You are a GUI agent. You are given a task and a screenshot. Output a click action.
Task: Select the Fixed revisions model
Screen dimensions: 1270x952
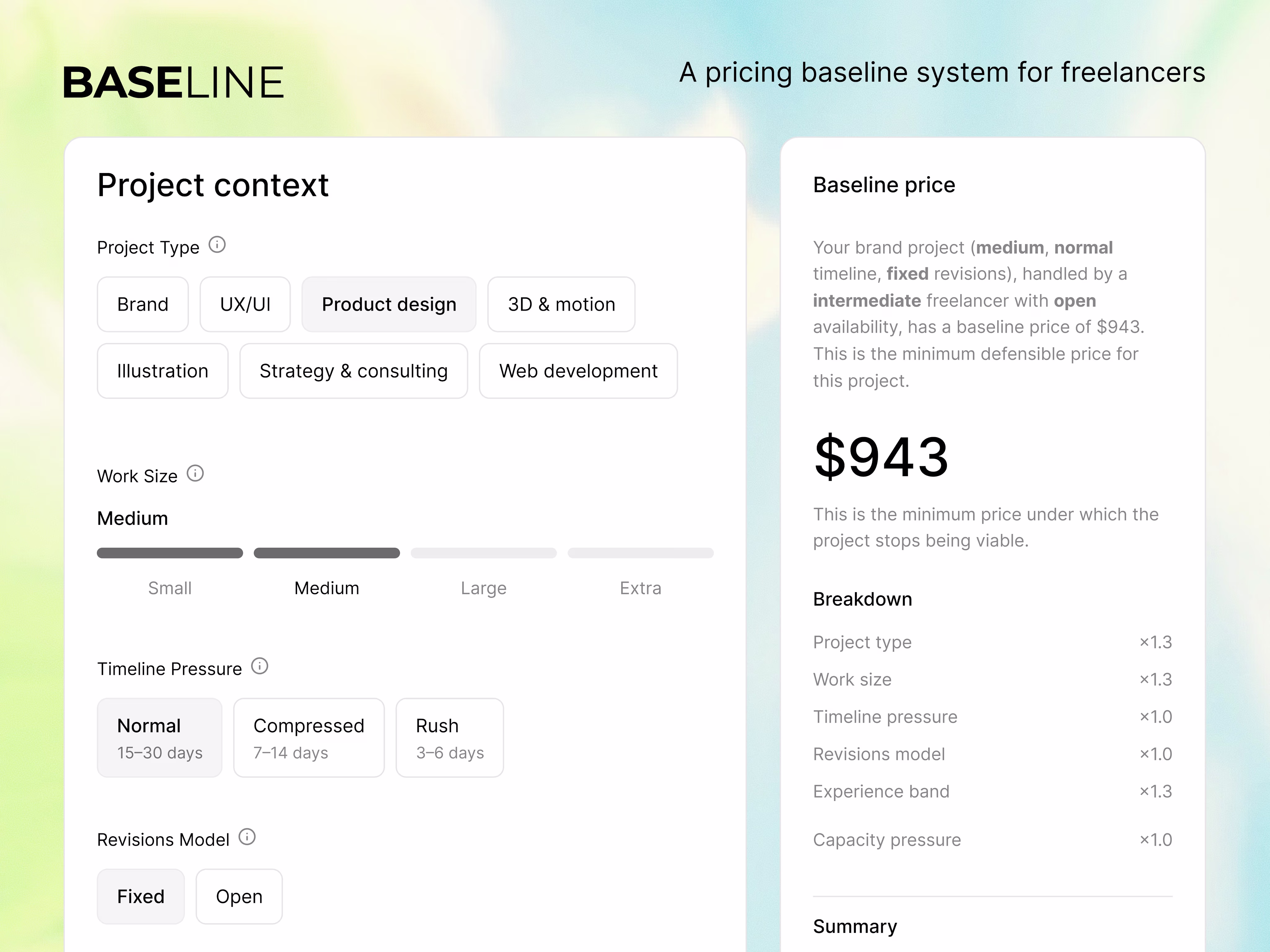pyautogui.click(x=141, y=896)
